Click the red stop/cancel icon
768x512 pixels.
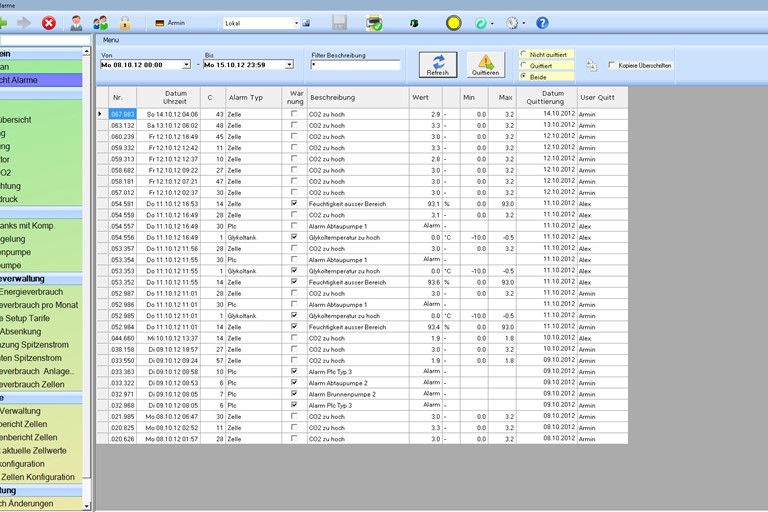[x=49, y=22]
